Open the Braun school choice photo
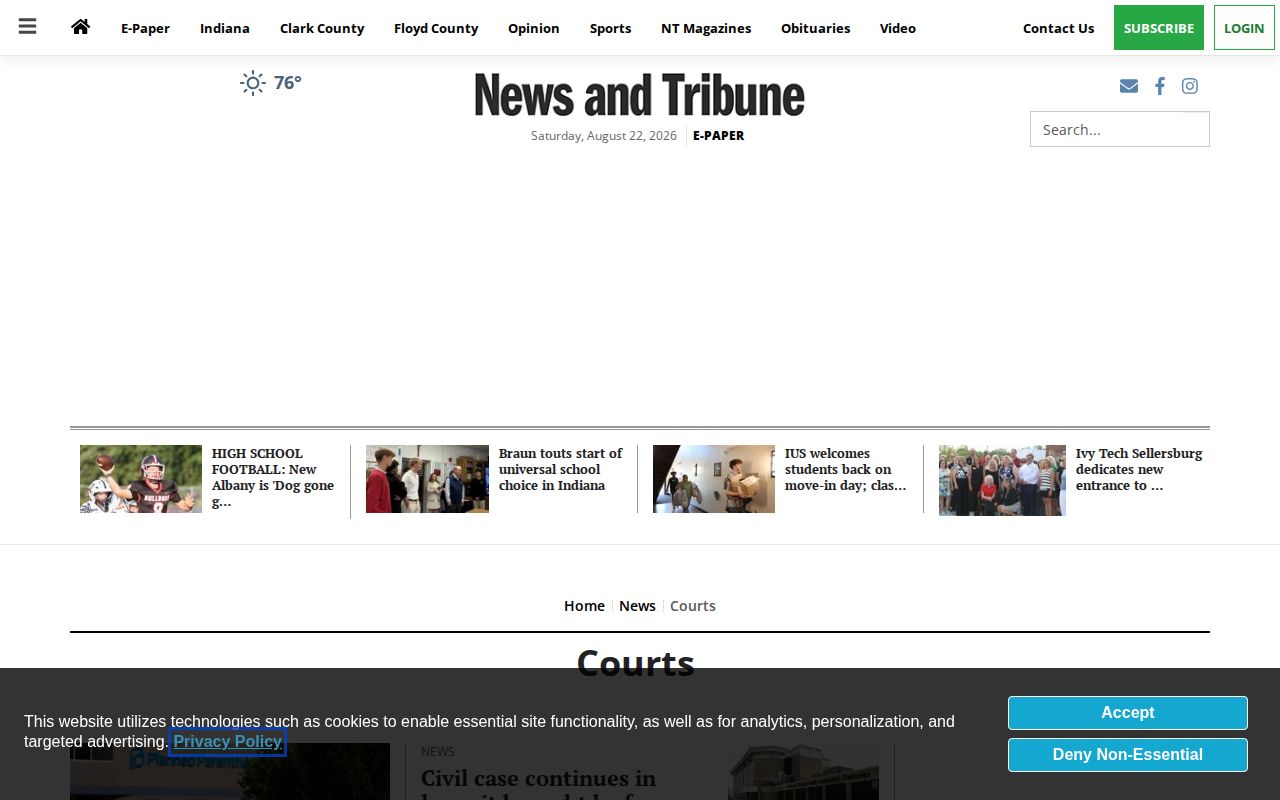The width and height of the screenshot is (1280, 800). [x=427, y=479]
